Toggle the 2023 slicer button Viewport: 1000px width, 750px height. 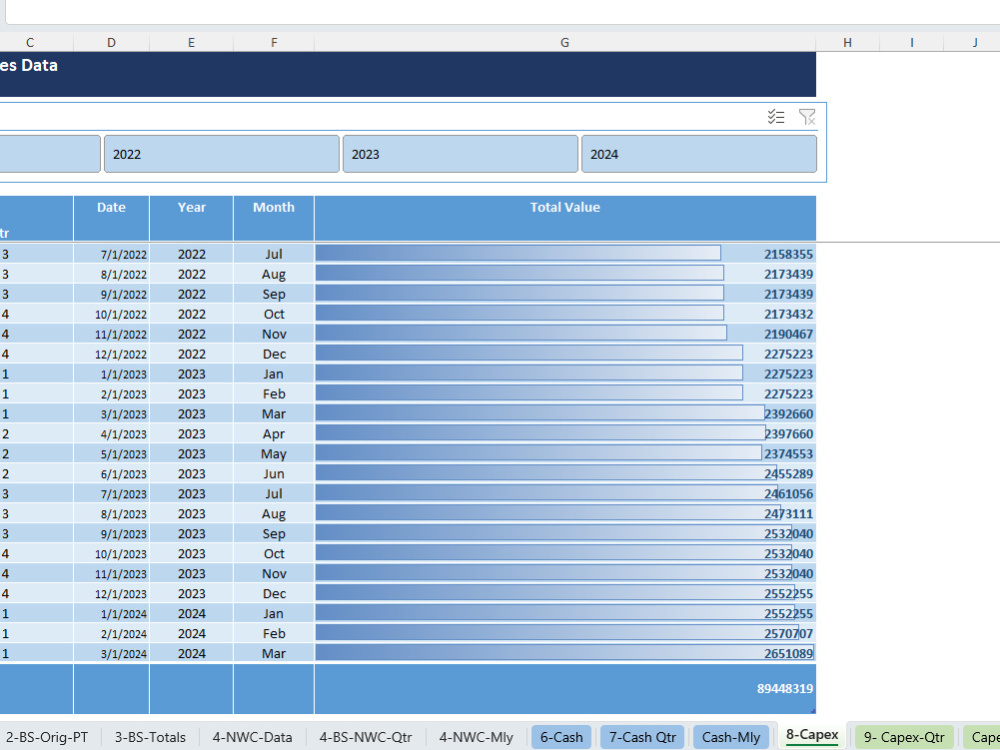click(459, 153)
